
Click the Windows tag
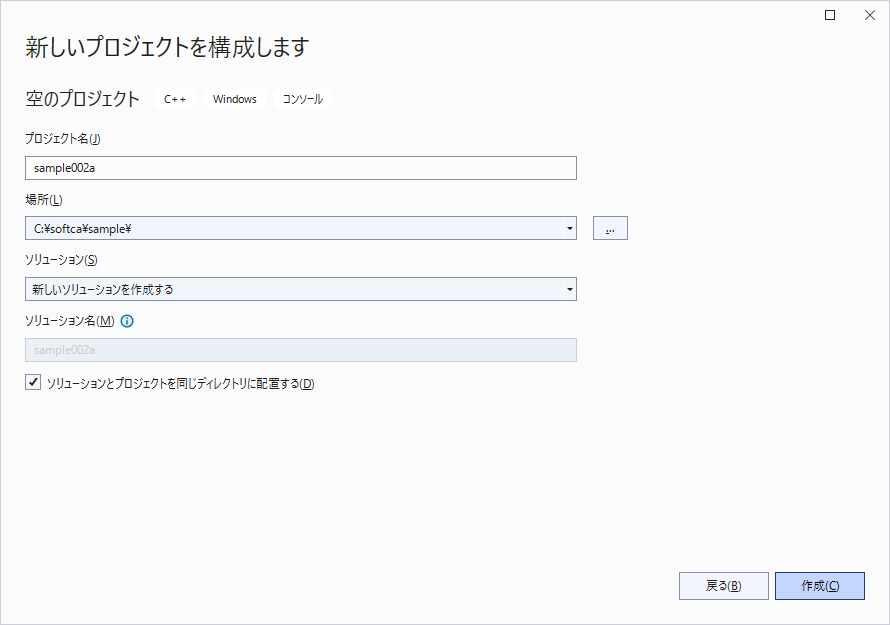[235, 99]
